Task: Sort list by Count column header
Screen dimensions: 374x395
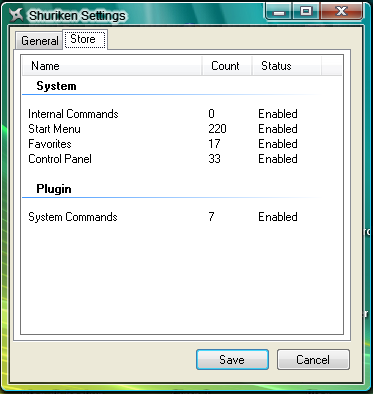Action: pyautogui.click(x=227, y=66)
